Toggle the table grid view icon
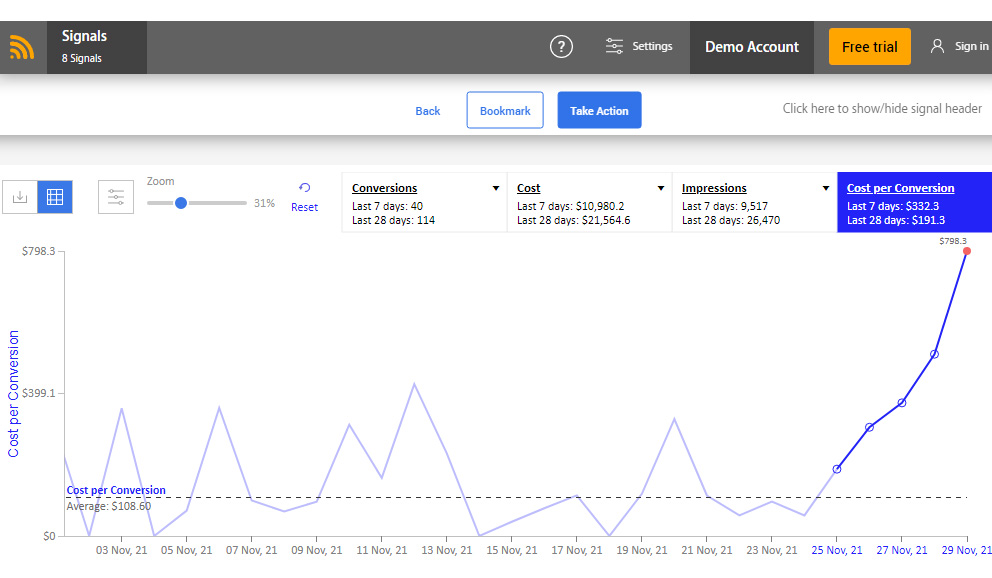This screenshot has width=992, height=578. (55, 197)
